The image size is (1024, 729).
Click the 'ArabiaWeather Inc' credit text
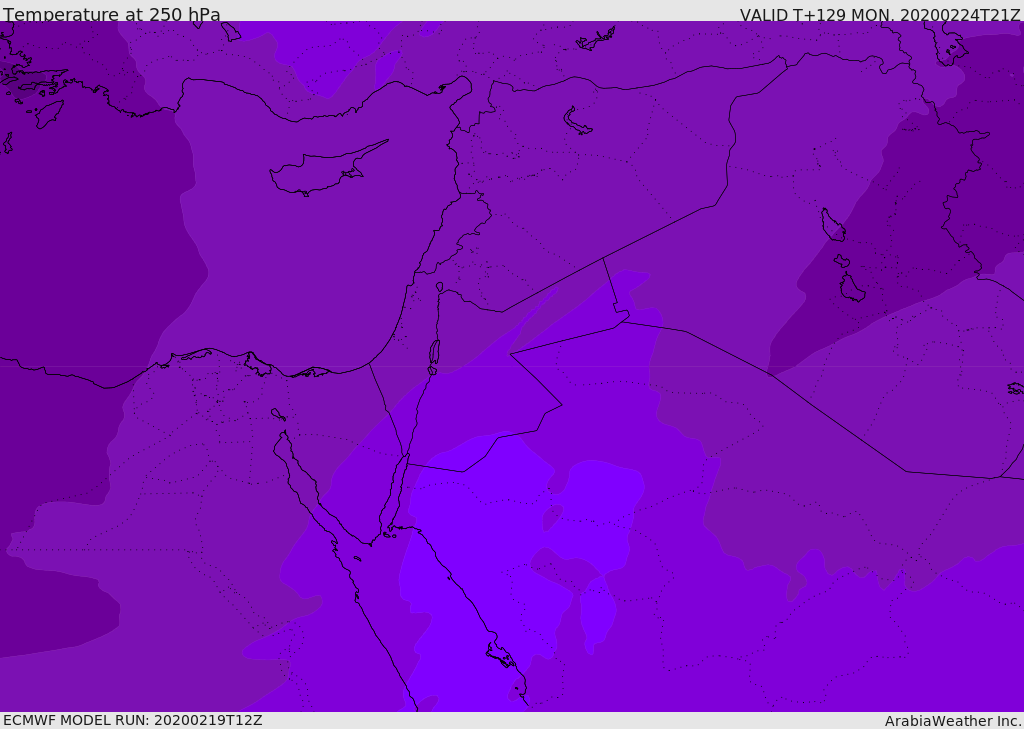(x=952, y=721)
